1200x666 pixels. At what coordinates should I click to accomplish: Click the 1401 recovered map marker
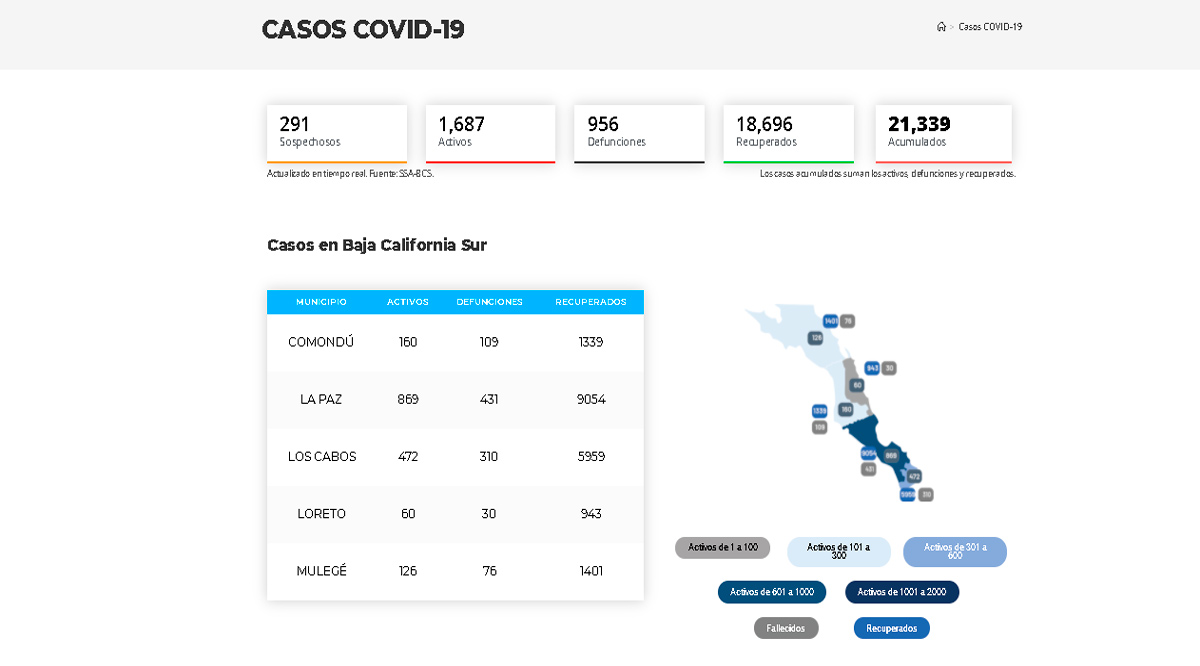830,321
